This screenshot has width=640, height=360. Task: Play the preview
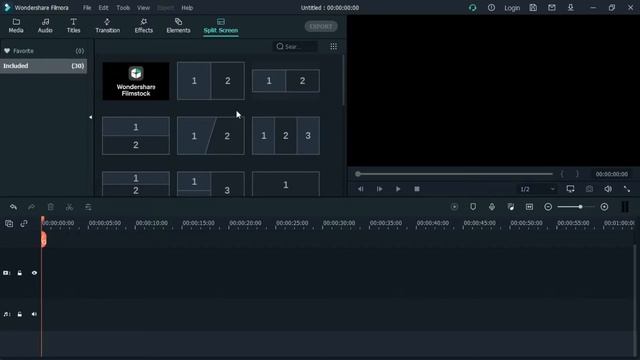[398, 189]
